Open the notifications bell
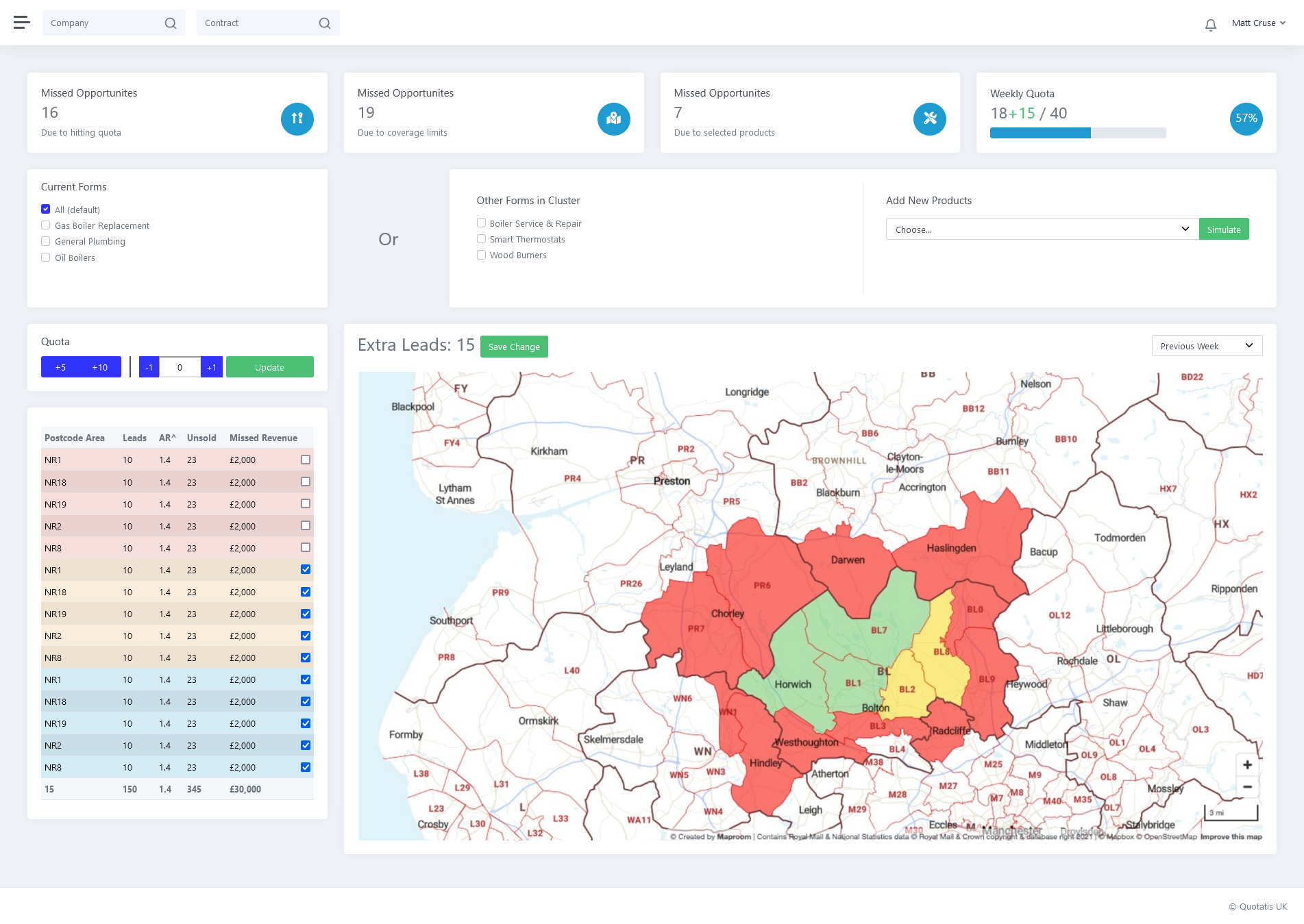Viewport: 1304px width, 924px height. pos(1211,25)
